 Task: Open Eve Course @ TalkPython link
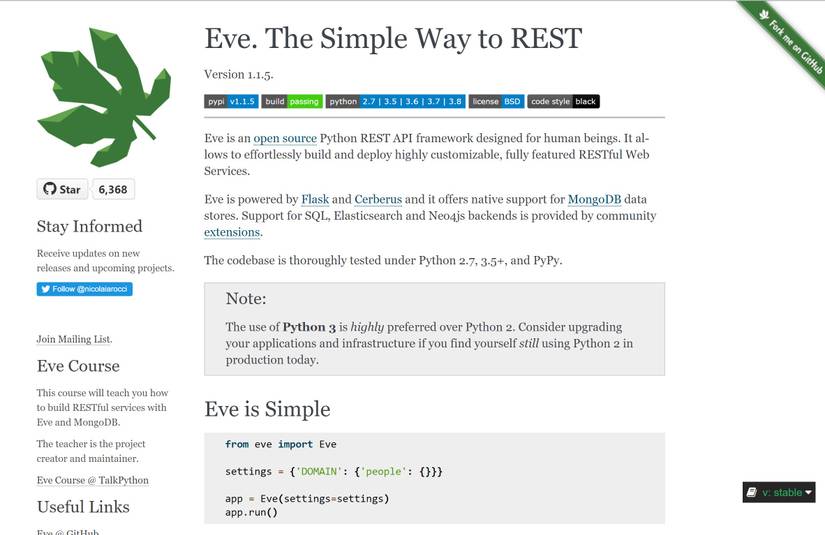click(x=93, y=480)
